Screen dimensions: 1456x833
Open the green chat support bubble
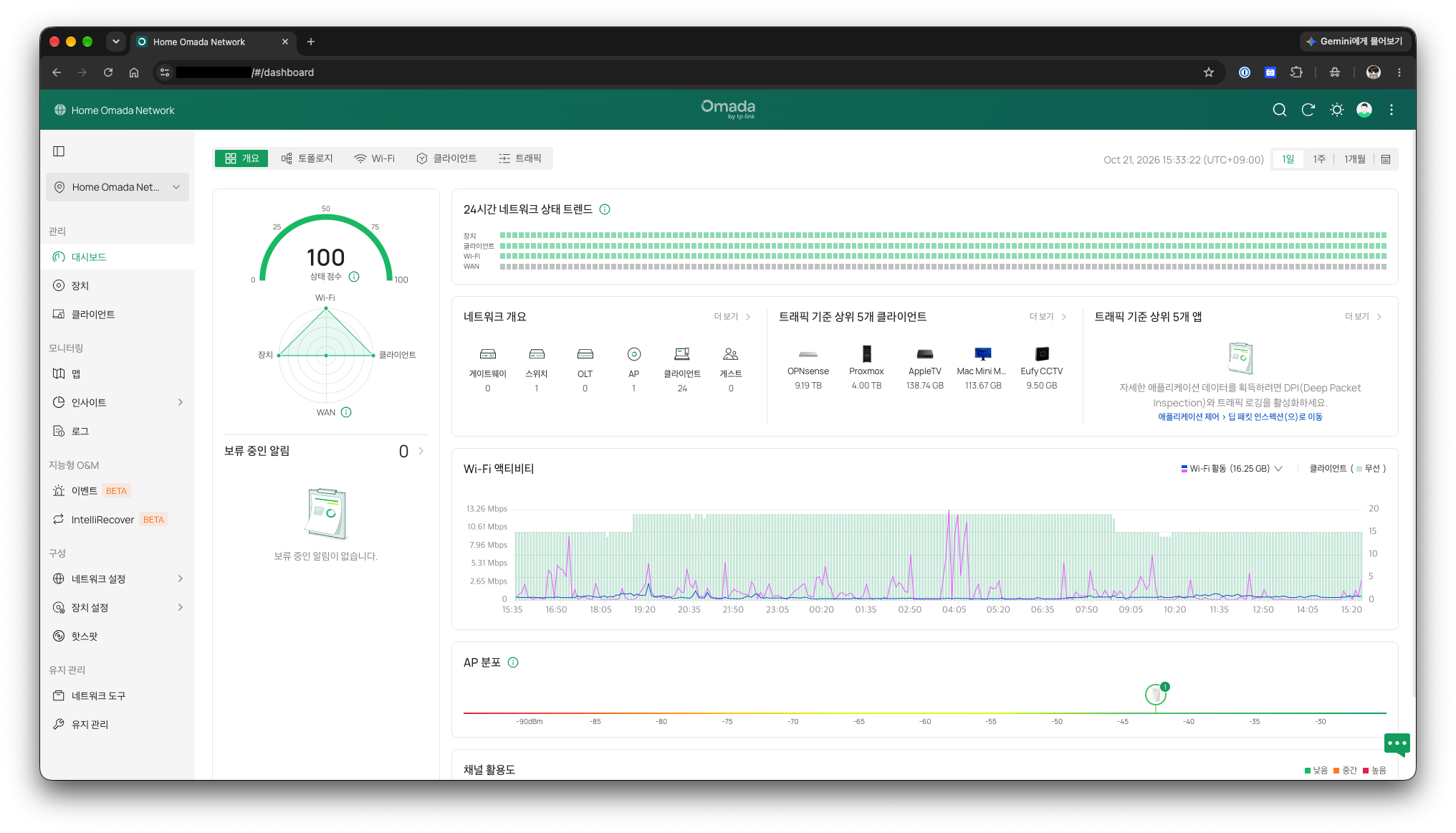[x=1397, y=744]
